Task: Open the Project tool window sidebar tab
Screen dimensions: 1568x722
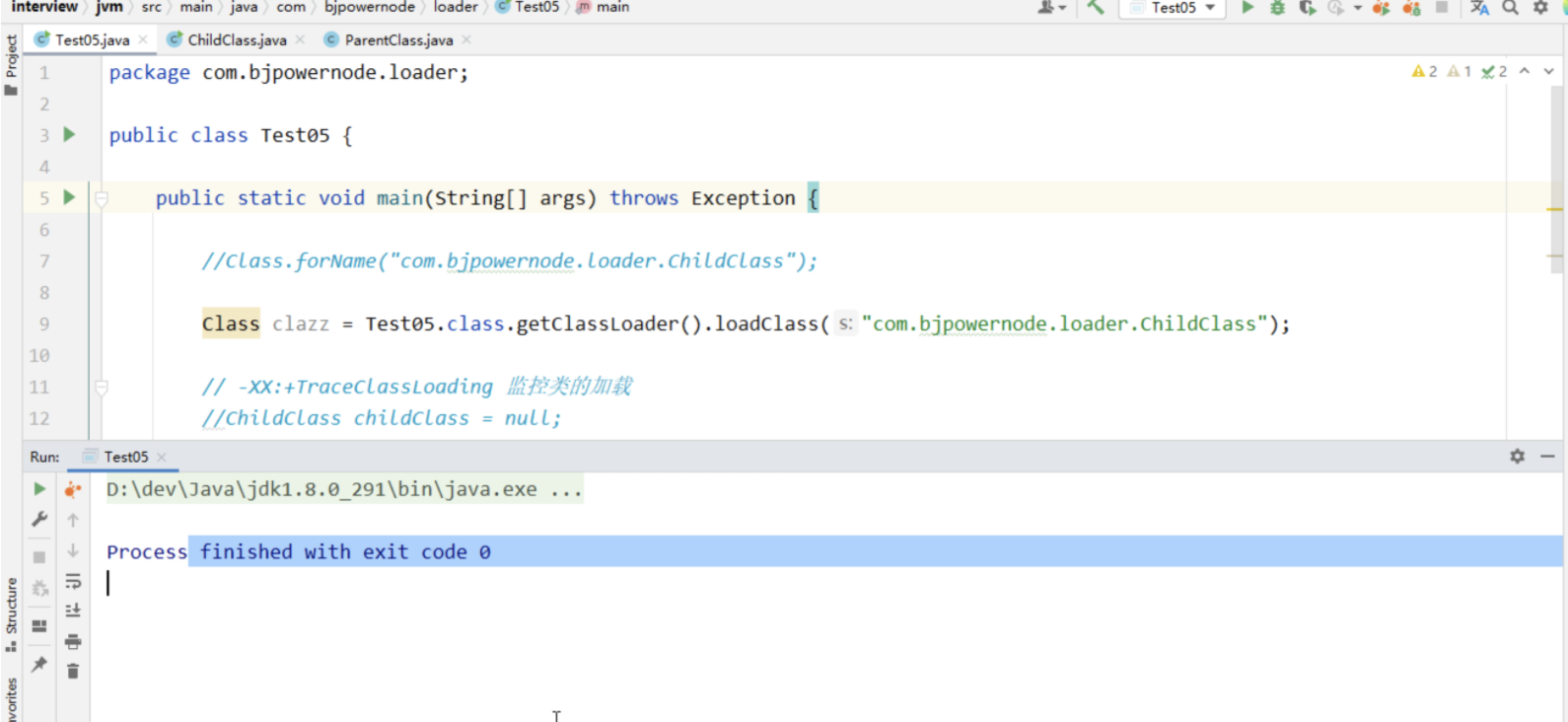Action: 11,65
